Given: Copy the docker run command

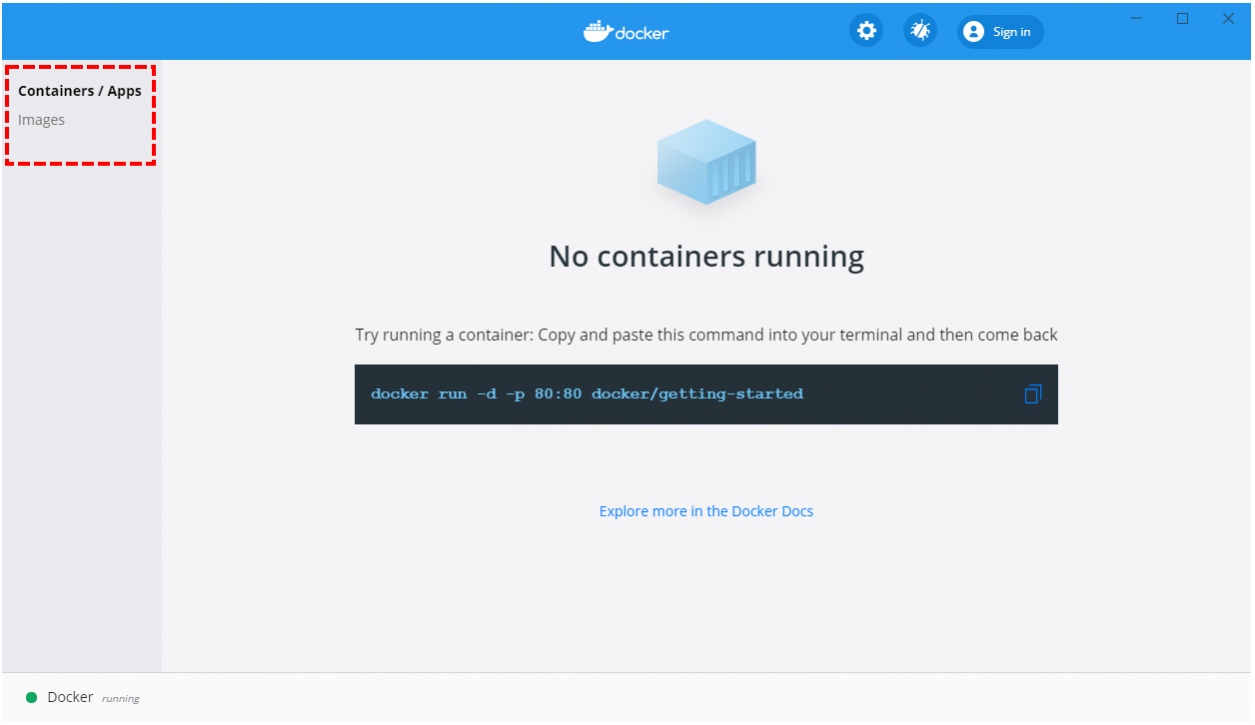Looking at the screenshot, I should click(1033, 394).
